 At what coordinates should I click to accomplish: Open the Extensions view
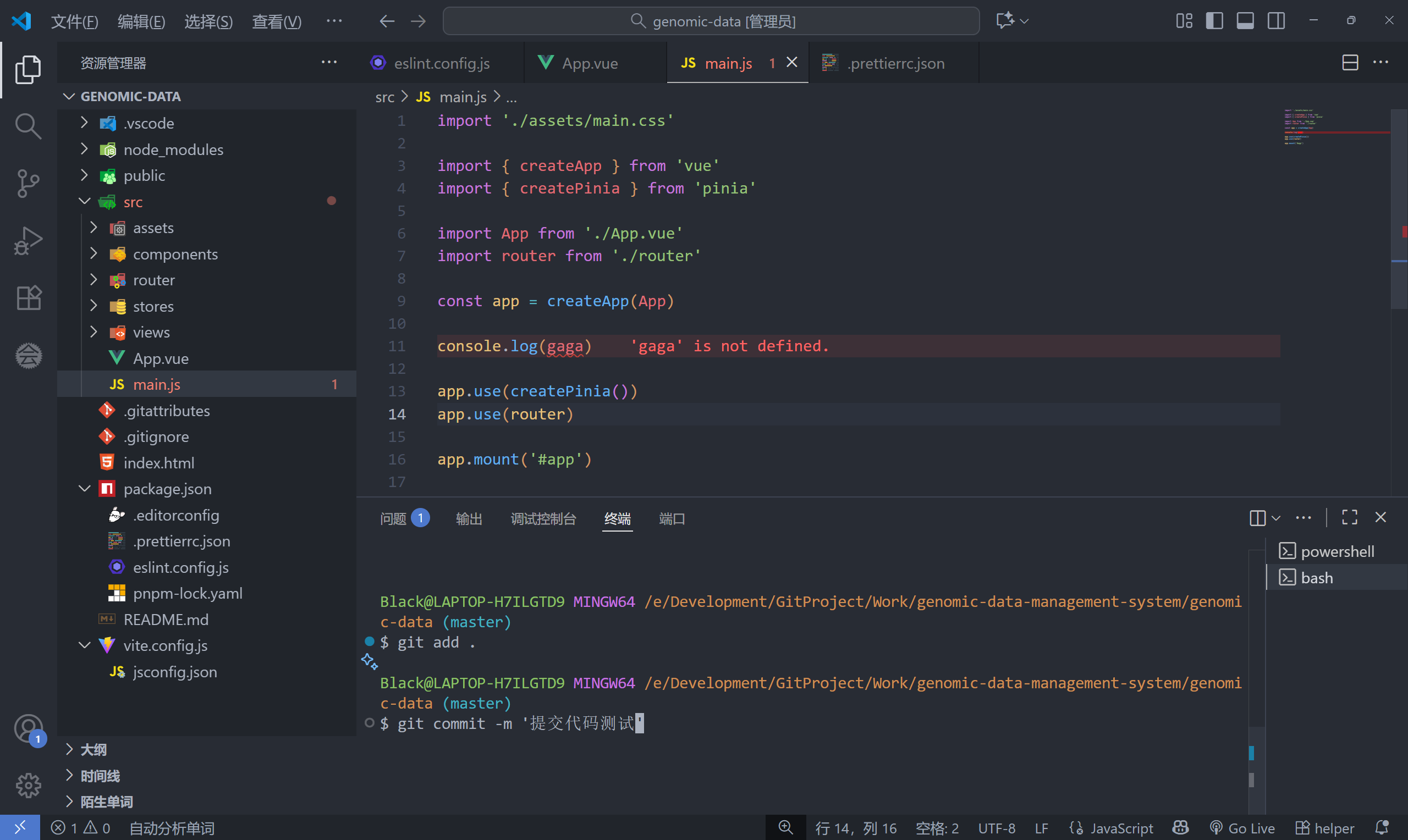pyautogui.click(x=28, y=298)
